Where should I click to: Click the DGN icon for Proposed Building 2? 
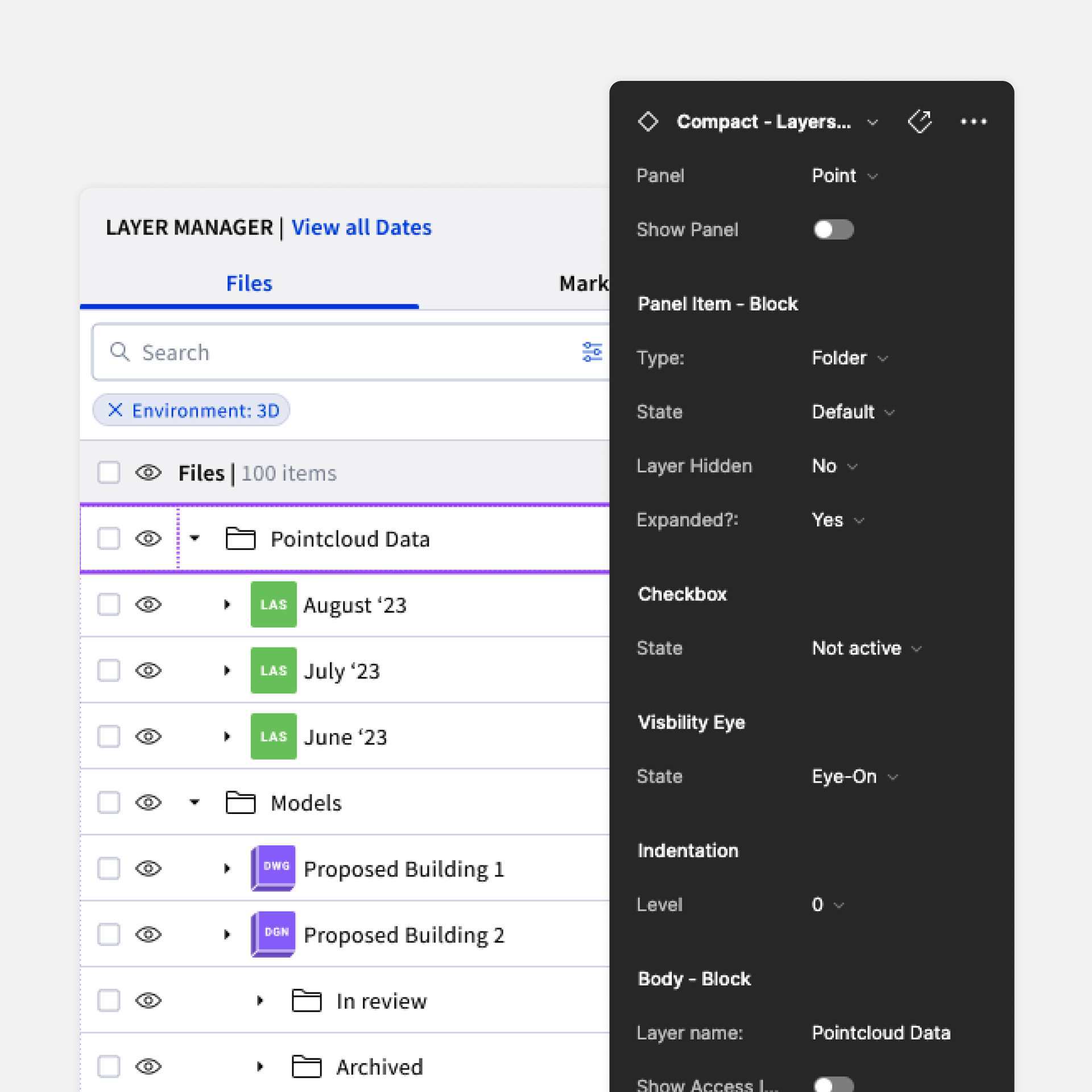coord(274,934)
